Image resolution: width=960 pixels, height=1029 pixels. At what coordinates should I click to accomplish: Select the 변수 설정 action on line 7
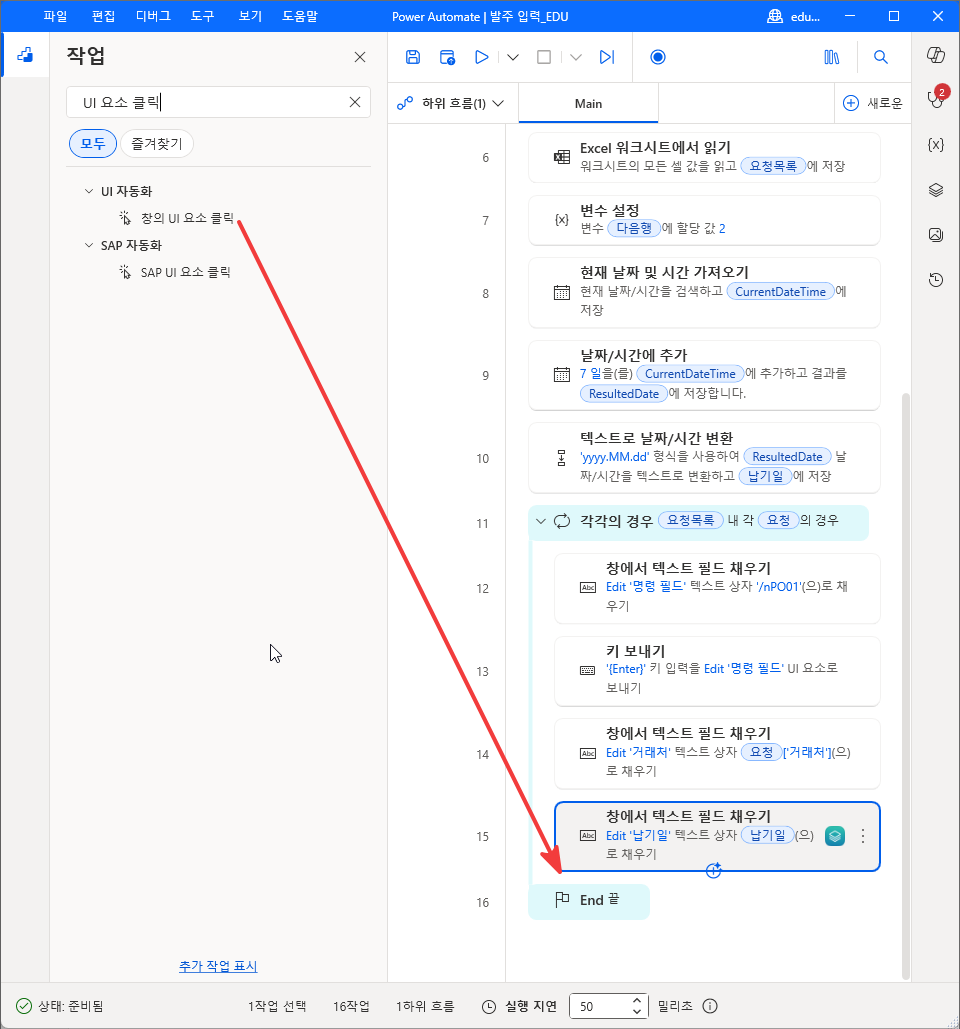704,220
